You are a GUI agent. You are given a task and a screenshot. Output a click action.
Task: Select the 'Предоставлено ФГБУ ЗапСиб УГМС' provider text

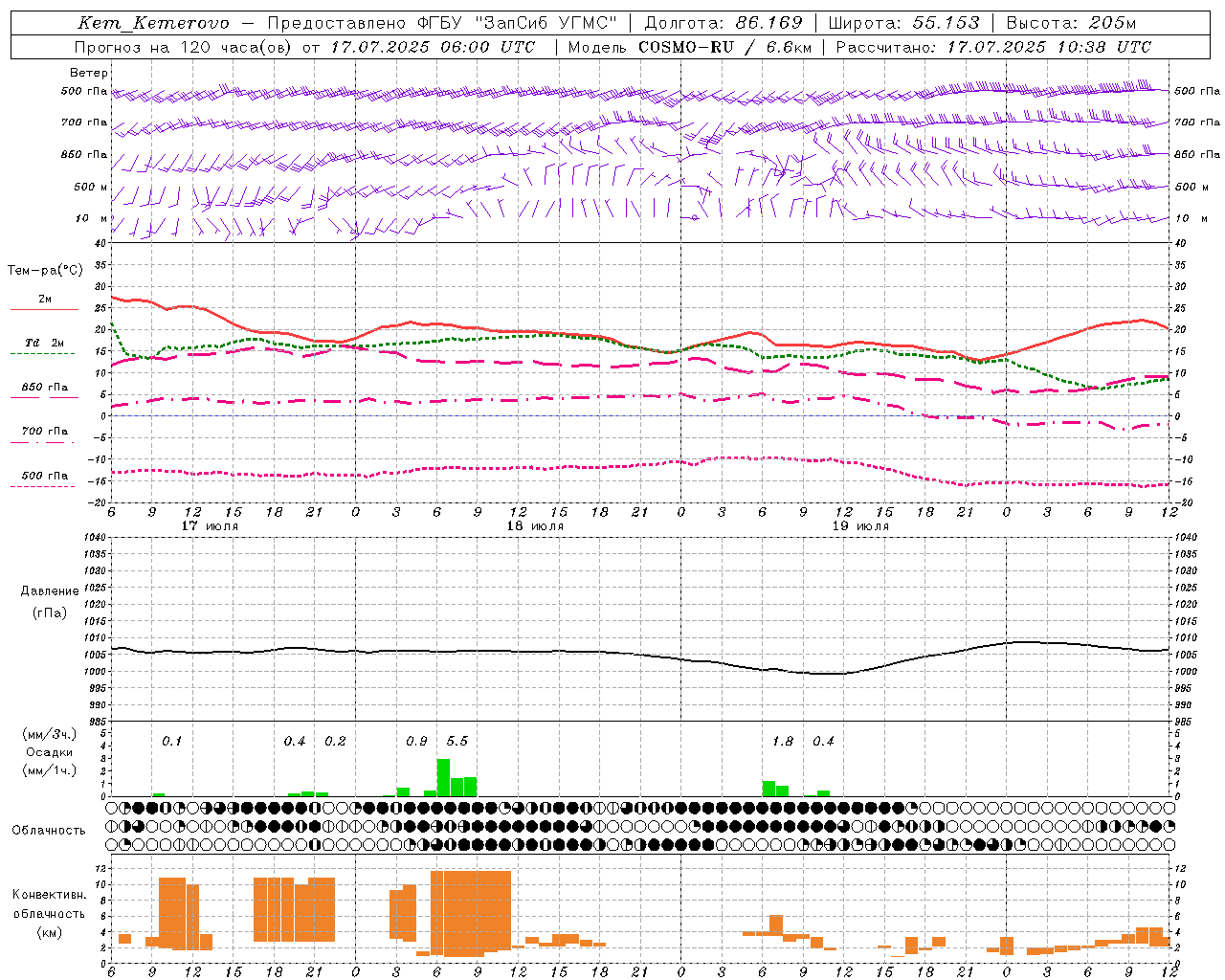pos(442,23)
